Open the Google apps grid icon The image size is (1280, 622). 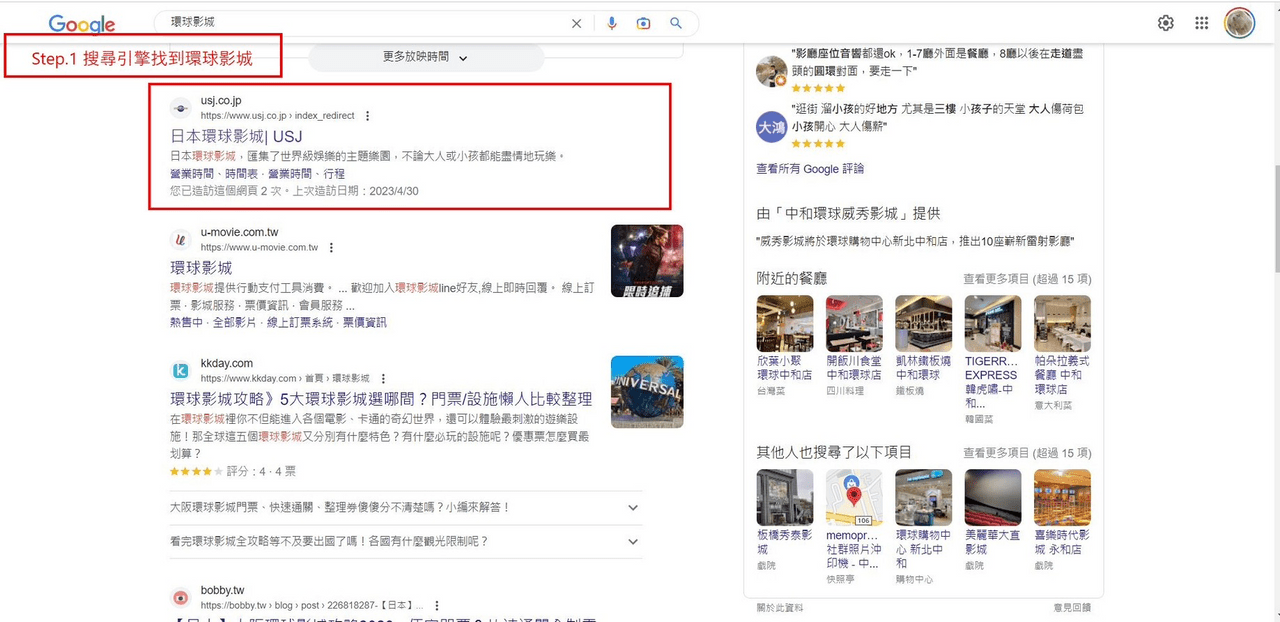[x=1202, y=23]
